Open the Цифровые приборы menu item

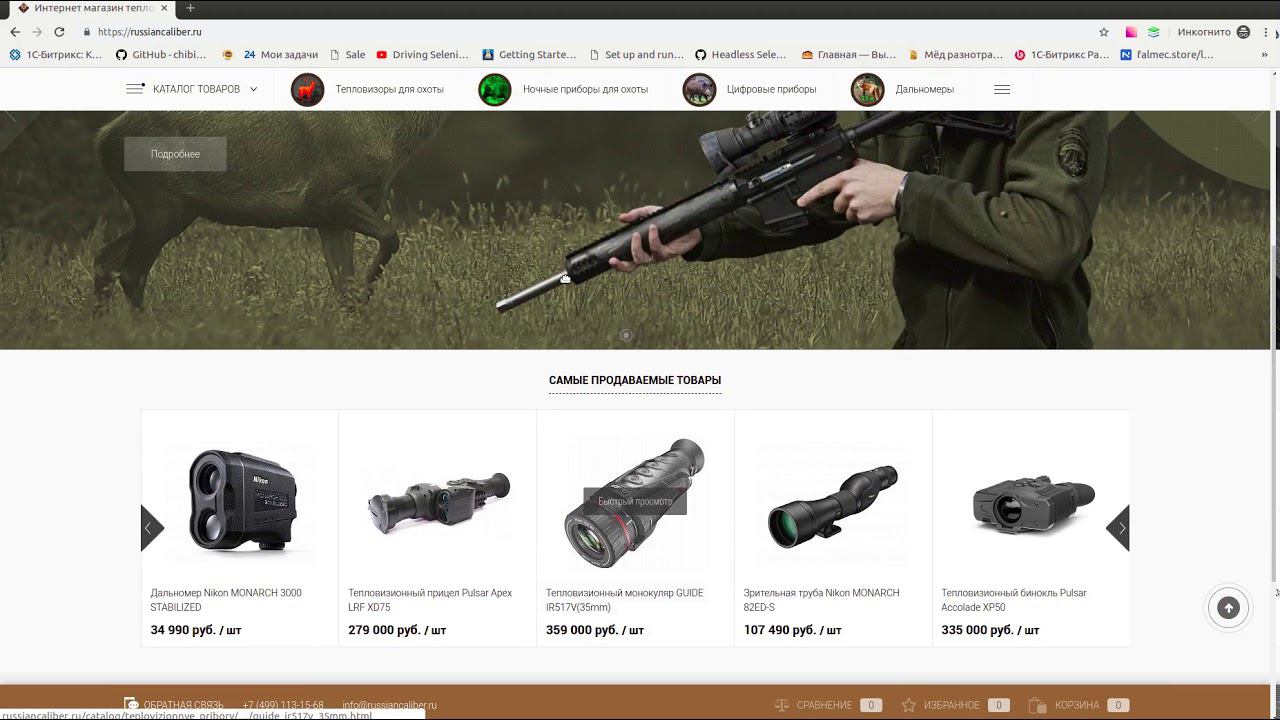[x=771, y=89]
